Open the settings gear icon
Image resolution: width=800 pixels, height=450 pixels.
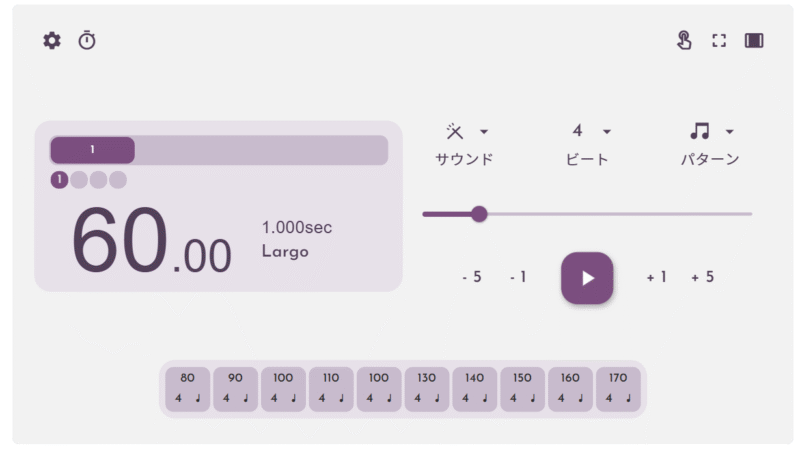coord(52,40)
